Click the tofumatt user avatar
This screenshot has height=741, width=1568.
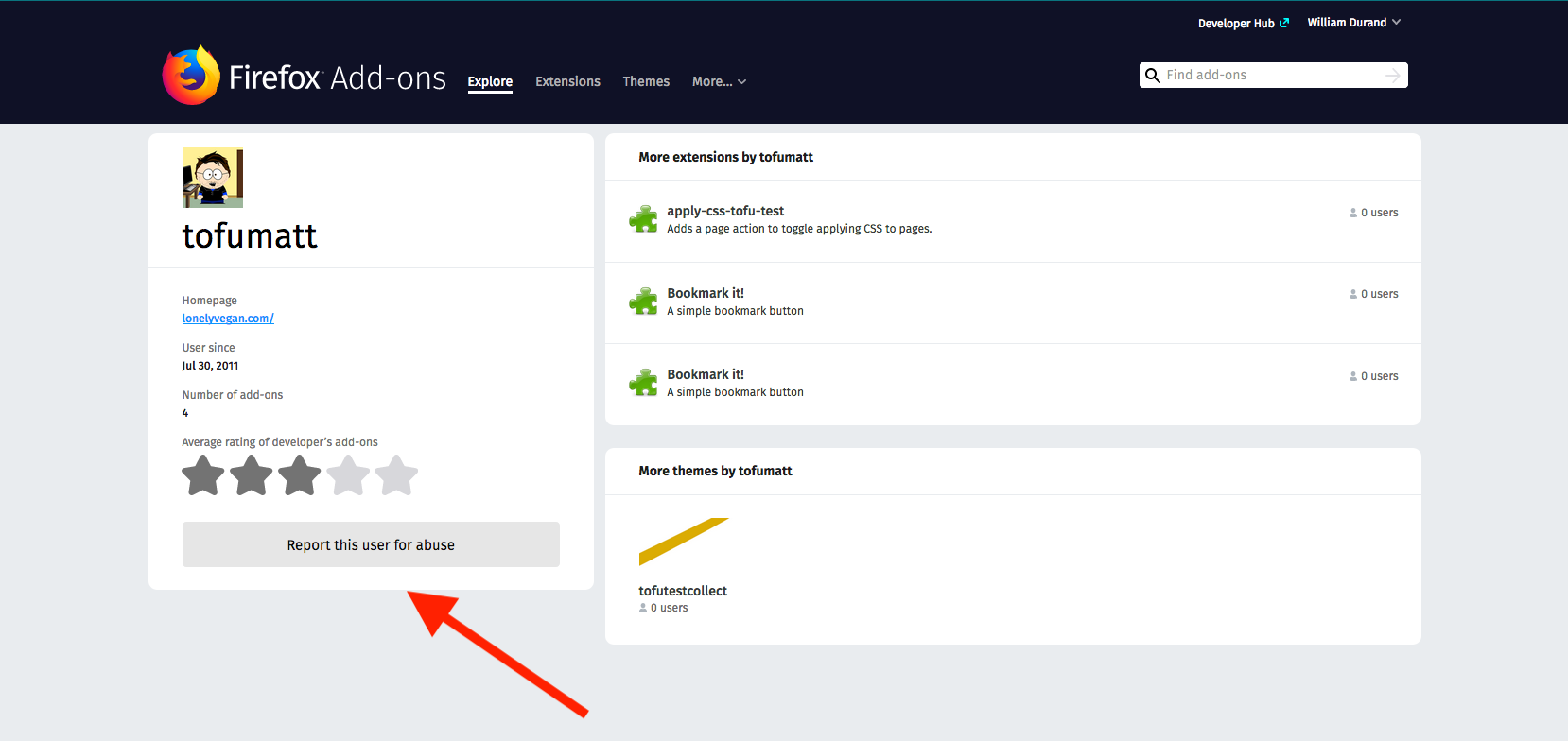tap(213, 178)
